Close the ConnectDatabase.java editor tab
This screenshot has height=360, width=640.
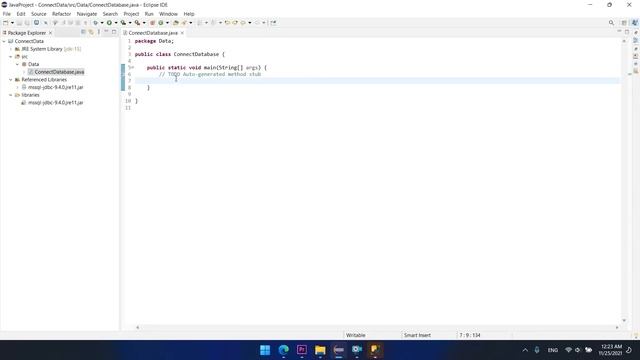point(182,33)
